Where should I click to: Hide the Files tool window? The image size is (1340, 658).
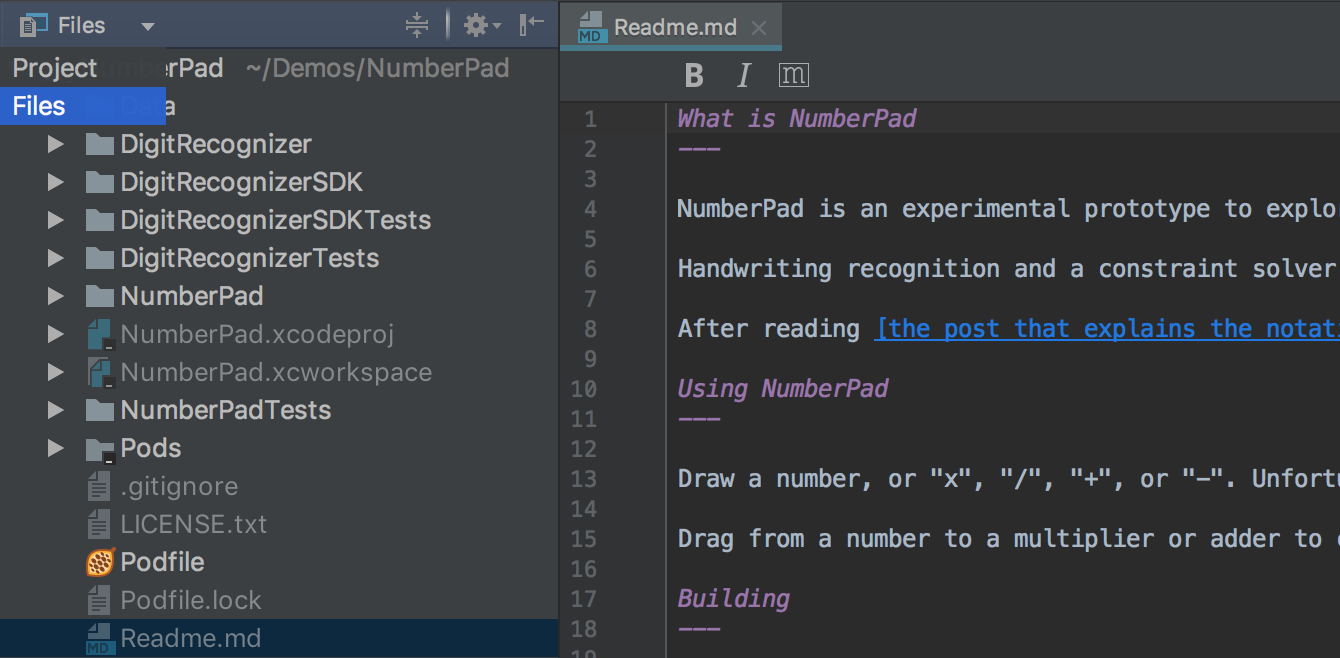pos(531,25)
